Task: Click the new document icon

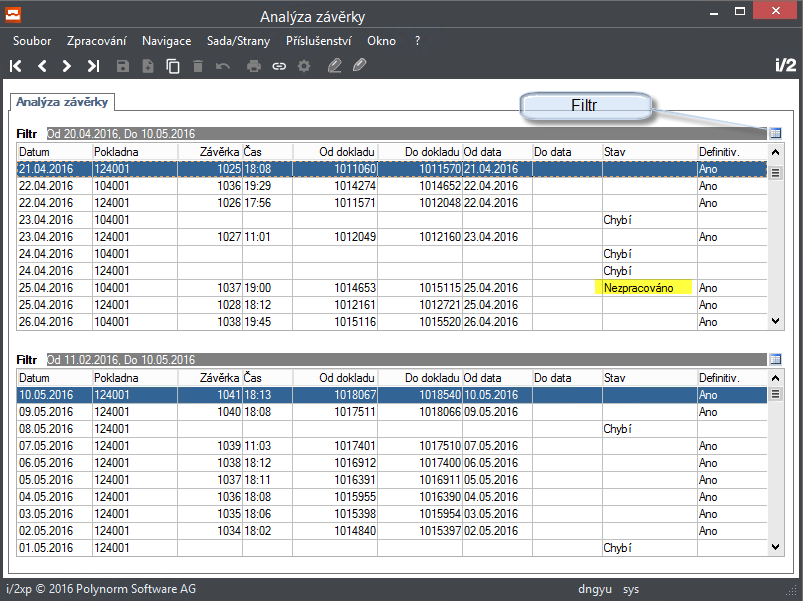Action: tap(148, 66)
